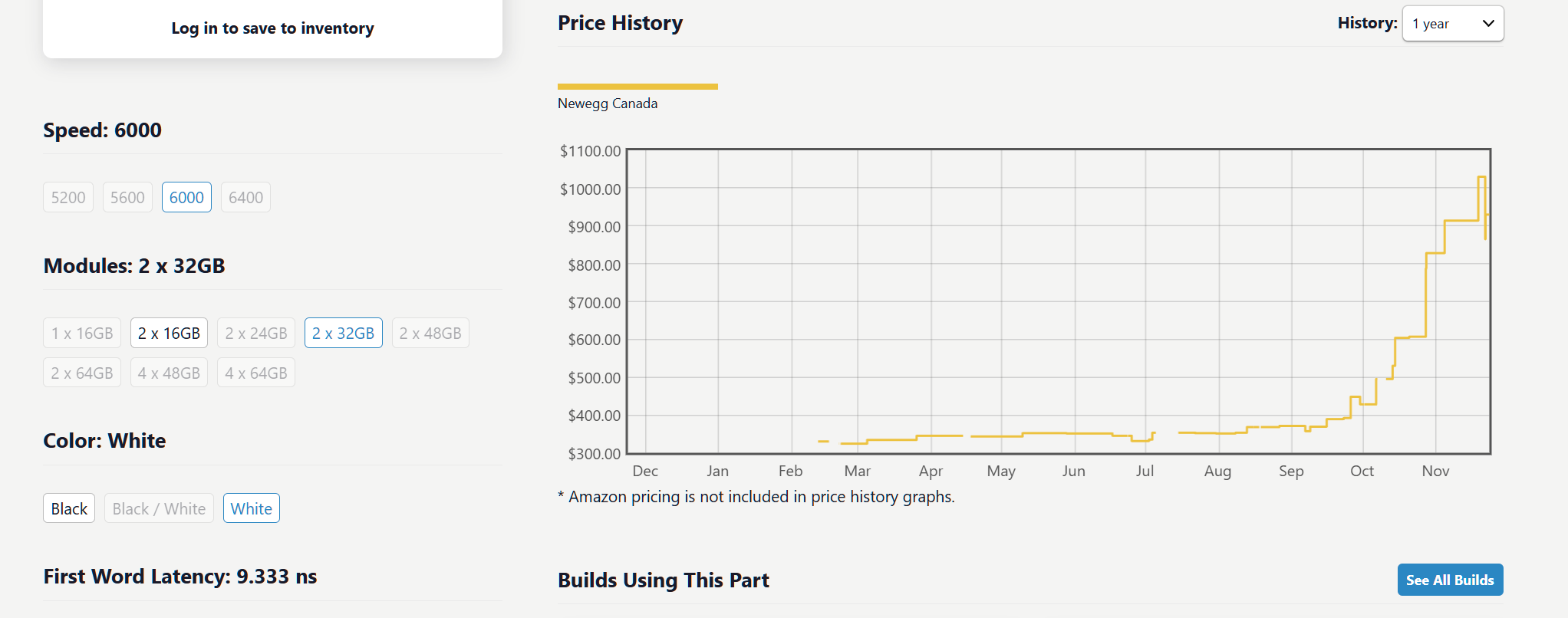Open the History duration dropdown
Viewport: 1568px width, 618px height.
[x=1452, y=24]
